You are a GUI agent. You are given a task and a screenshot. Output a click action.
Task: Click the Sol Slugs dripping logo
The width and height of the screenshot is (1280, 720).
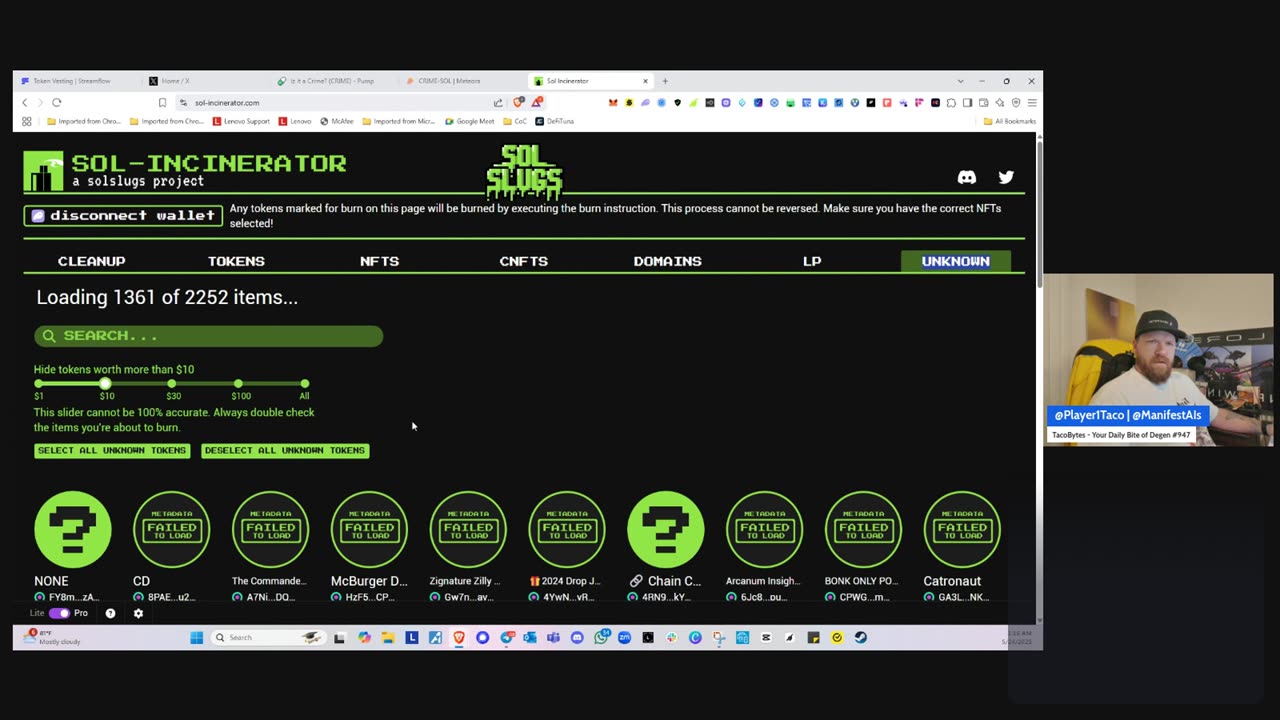[x=524, y=170]
